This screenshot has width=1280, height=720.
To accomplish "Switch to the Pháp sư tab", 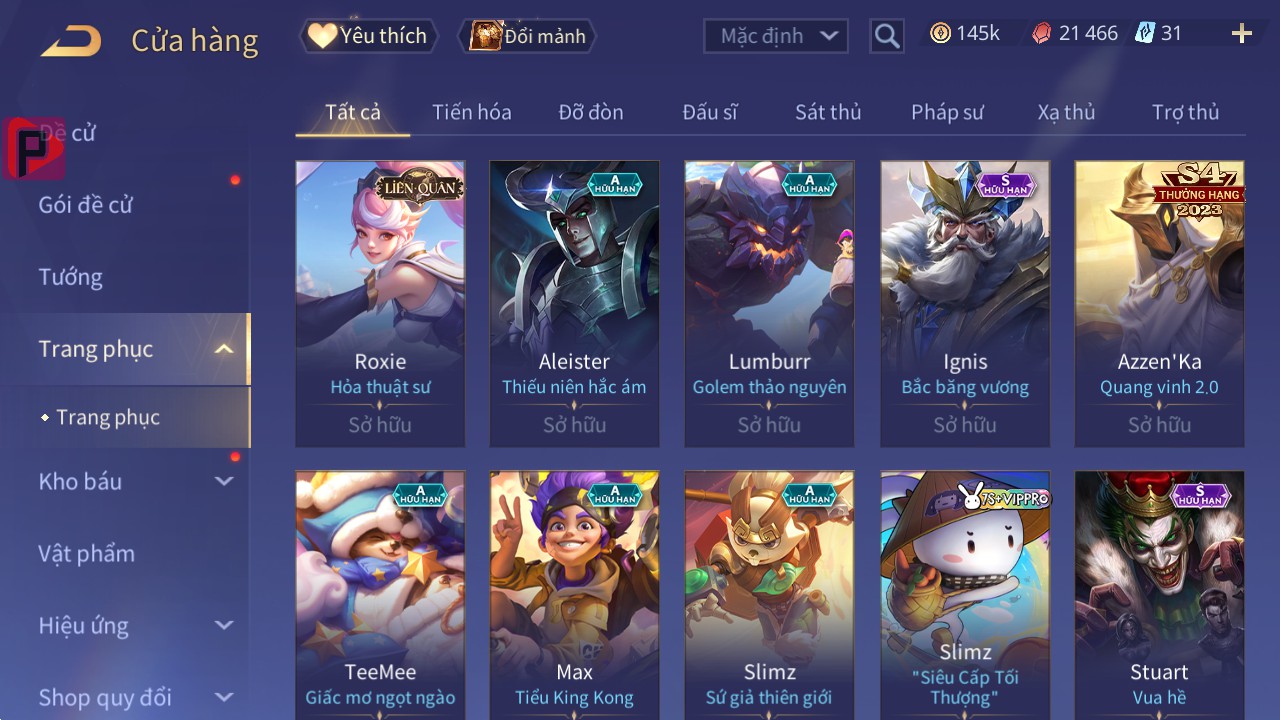I will [947, 112].
